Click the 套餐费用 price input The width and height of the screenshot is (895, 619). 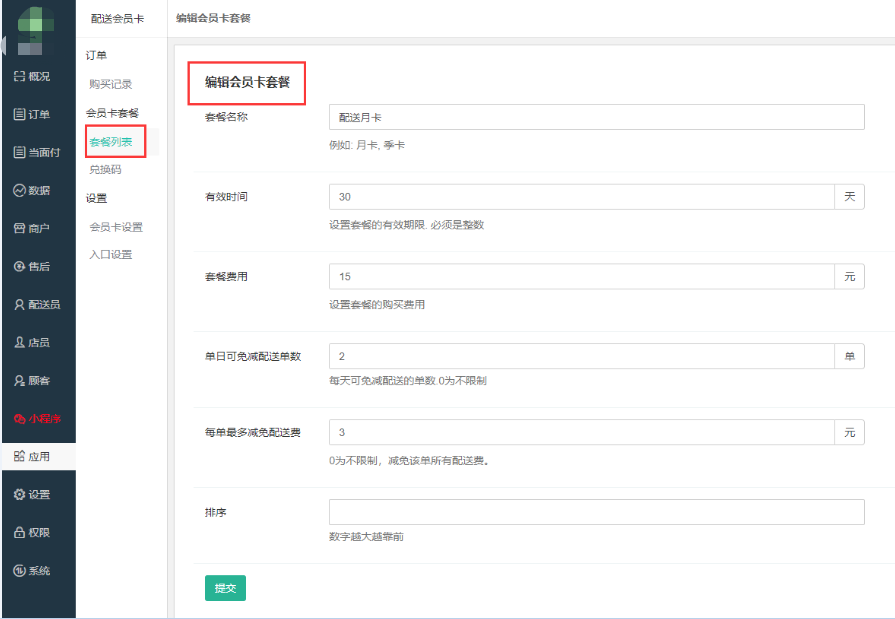point(582,276)
